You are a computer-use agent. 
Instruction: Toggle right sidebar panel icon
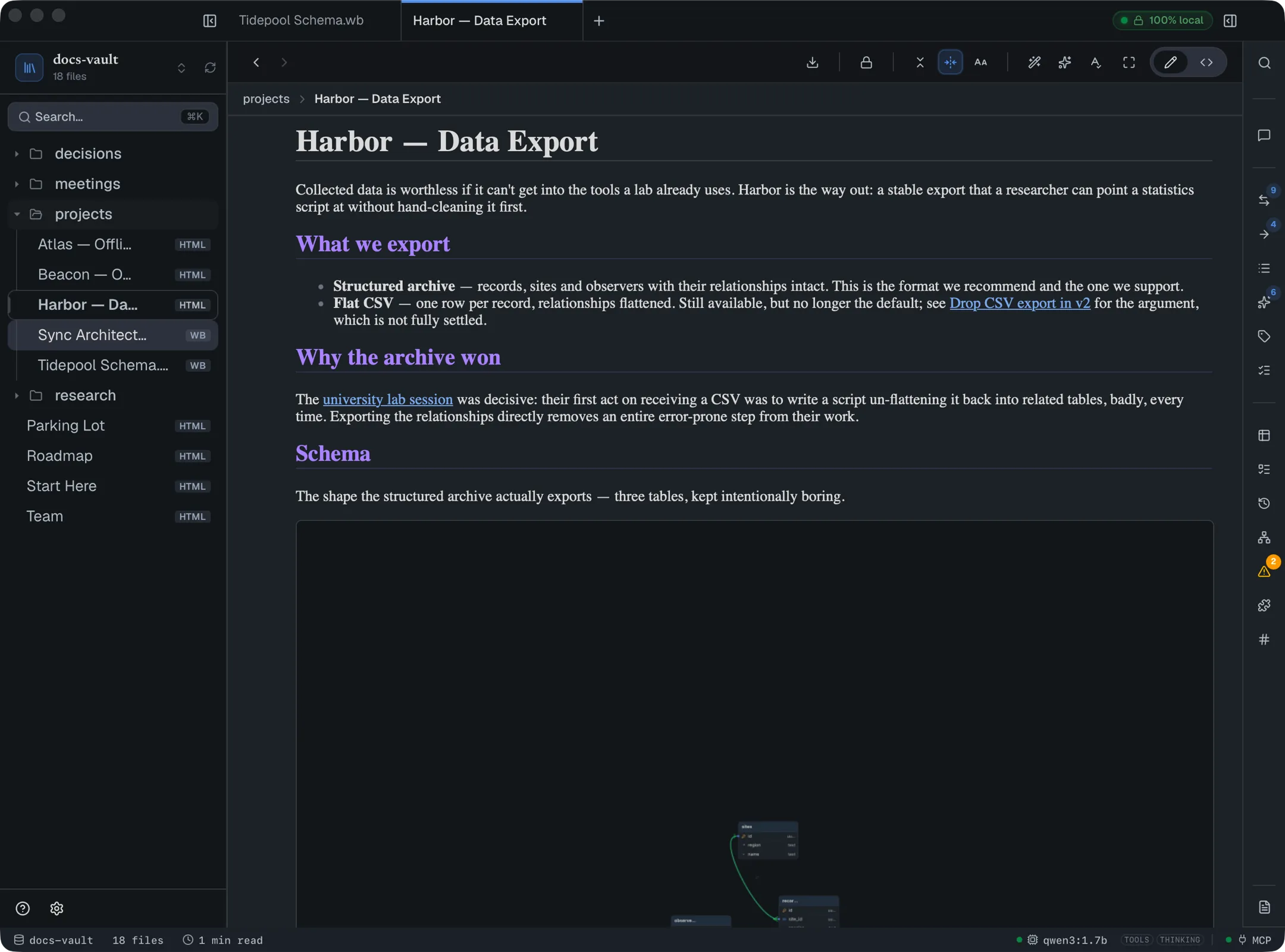pyautogui.click(x=1230, y=21)
